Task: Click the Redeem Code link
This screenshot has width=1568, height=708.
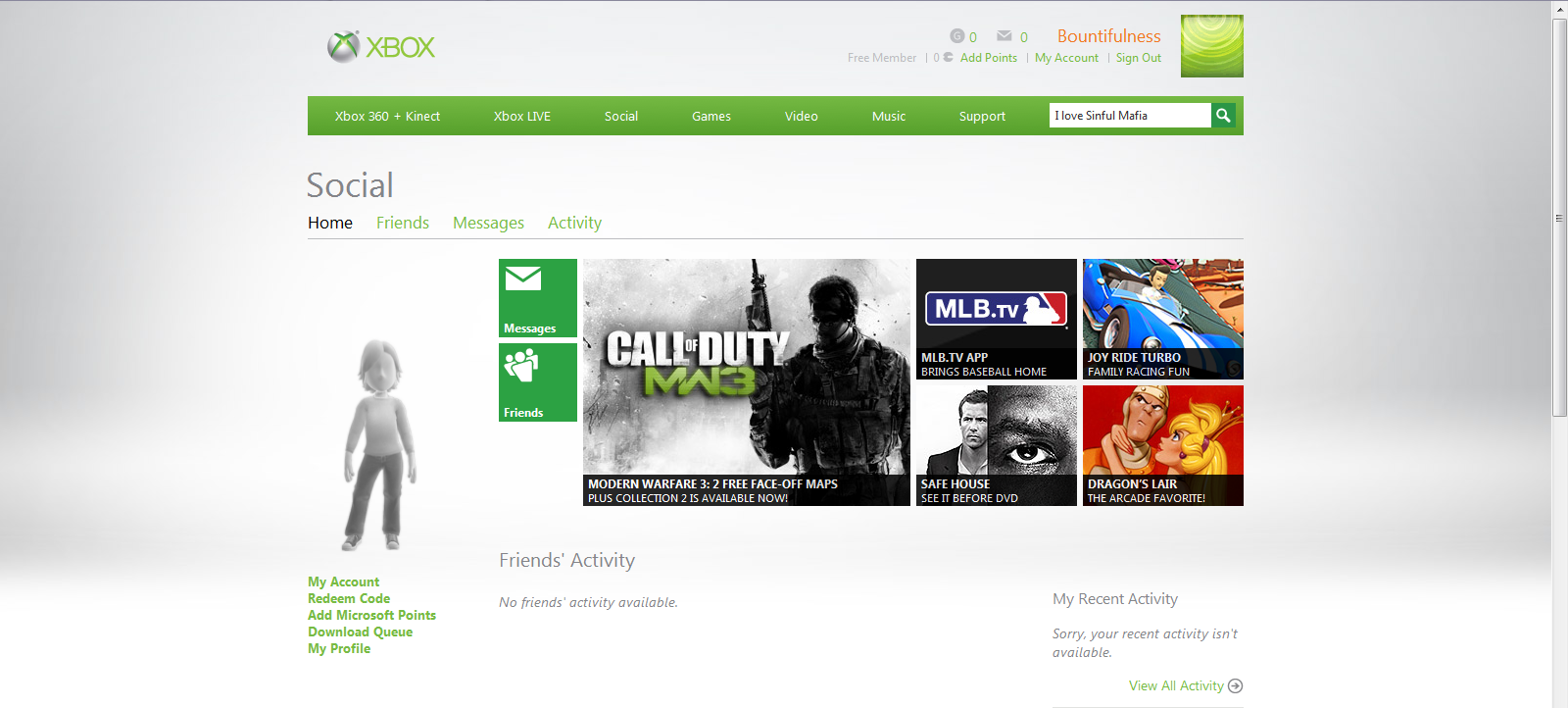Action: (x=349, y=598)
